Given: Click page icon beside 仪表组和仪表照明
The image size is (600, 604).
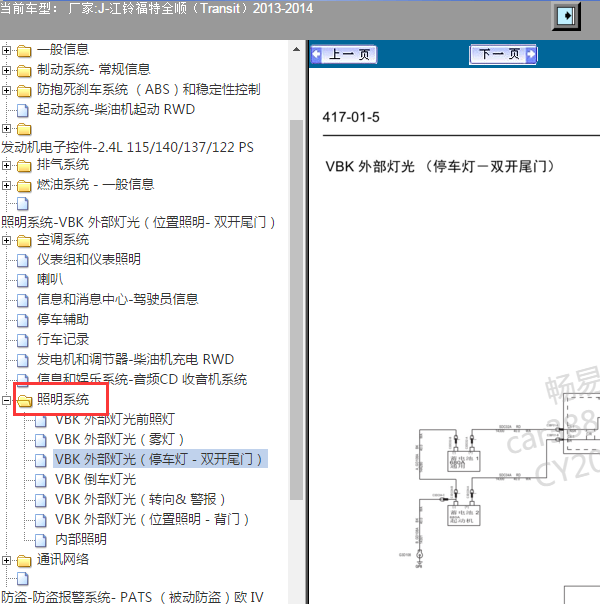Looking at the screenshot, I should pos(23,260).
